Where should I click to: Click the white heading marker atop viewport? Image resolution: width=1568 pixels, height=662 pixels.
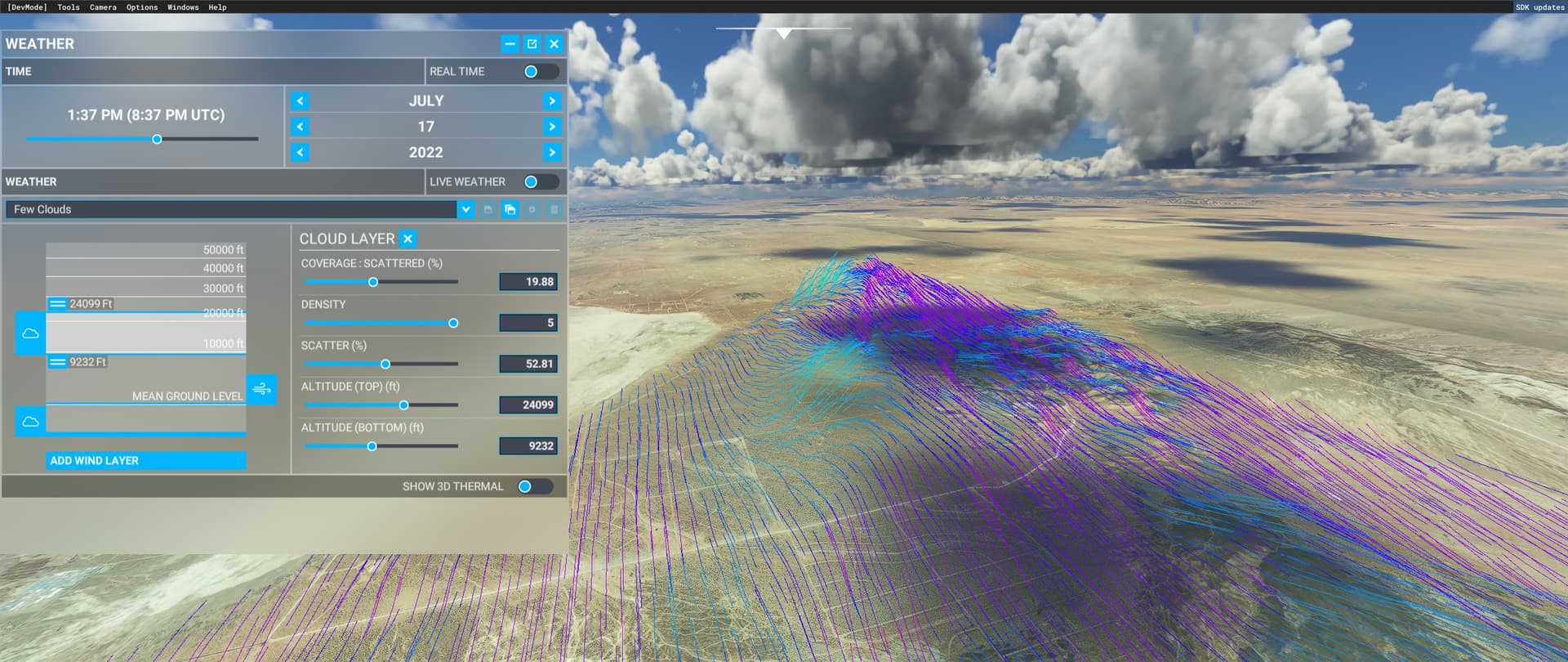click(x=784, y=34)
